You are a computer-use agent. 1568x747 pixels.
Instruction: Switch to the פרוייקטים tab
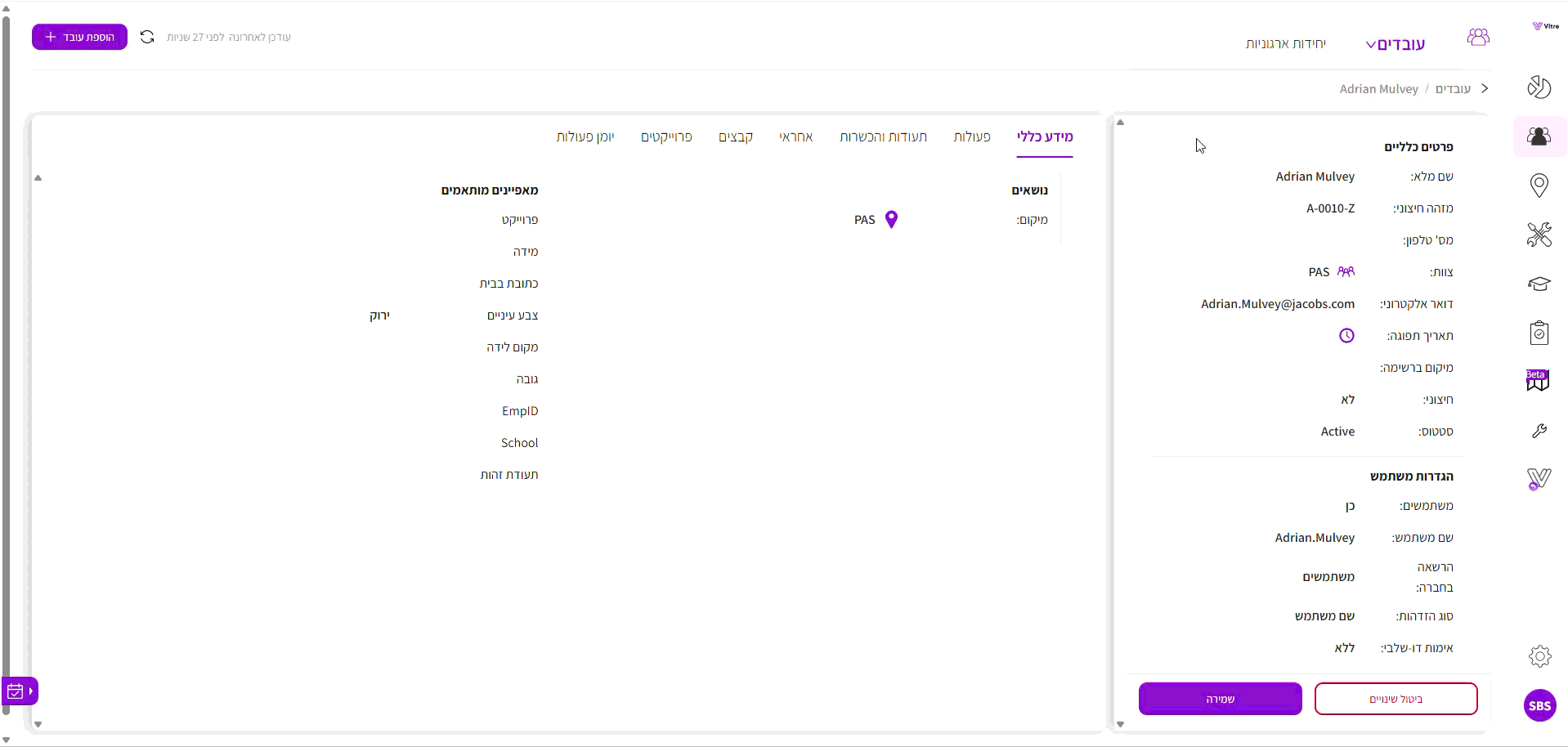pos(666,136)
